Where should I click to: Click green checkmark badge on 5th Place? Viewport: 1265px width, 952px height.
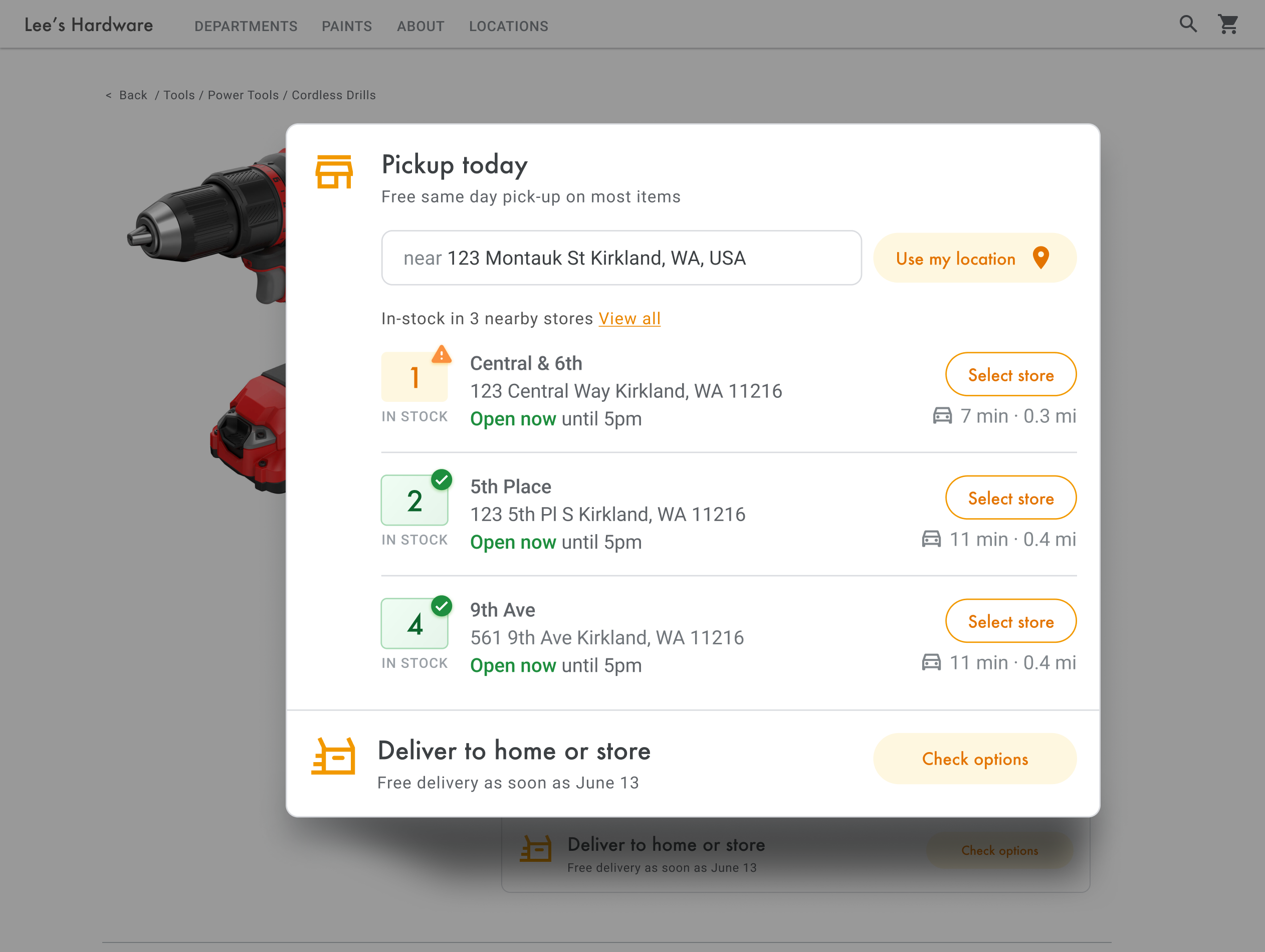coord(442,480)
